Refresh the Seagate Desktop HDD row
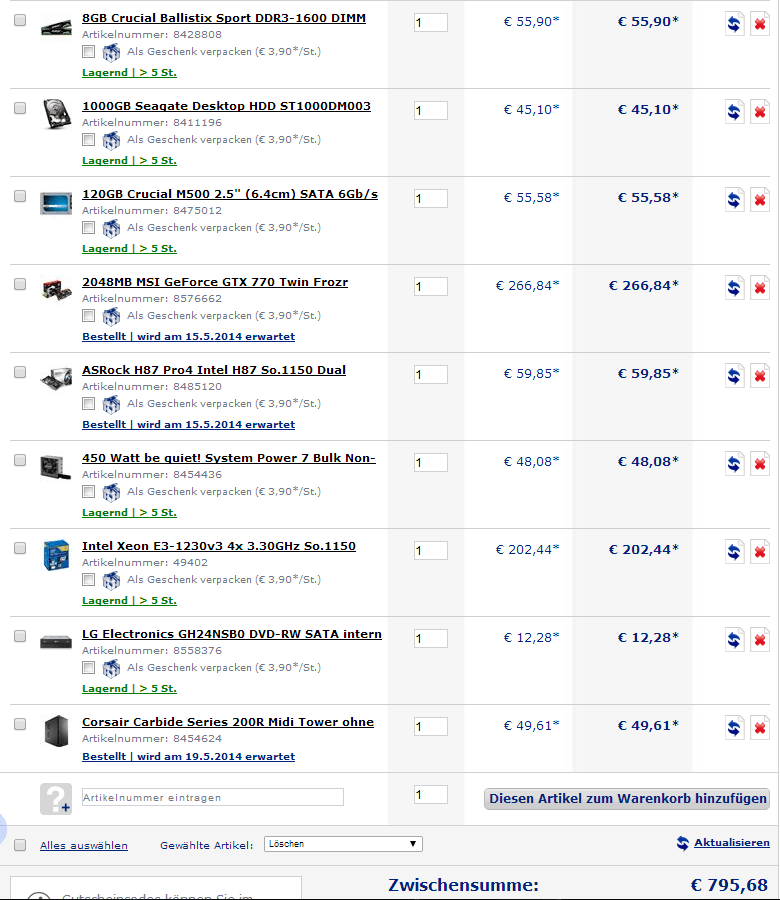This screenshot has width=780, height=900. [x=734, y=112]
